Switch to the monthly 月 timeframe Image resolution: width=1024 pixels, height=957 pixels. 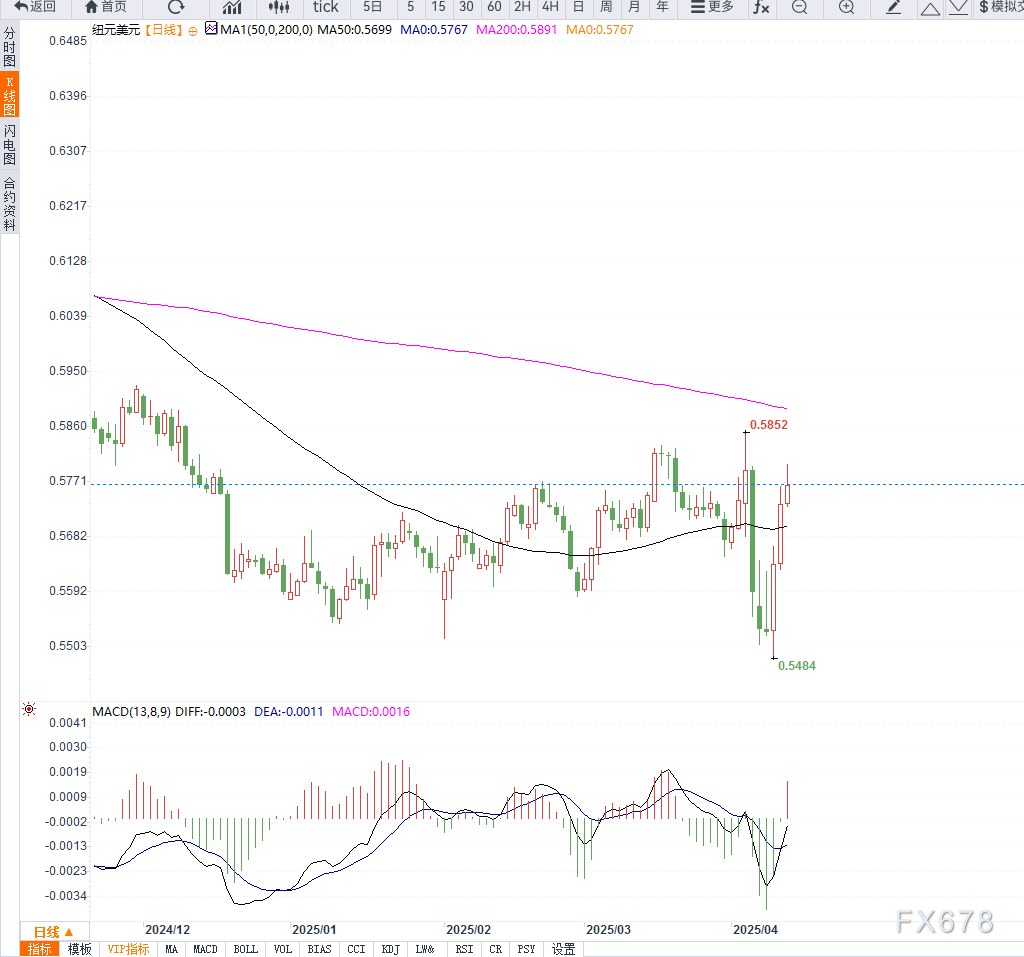point(633,7)
